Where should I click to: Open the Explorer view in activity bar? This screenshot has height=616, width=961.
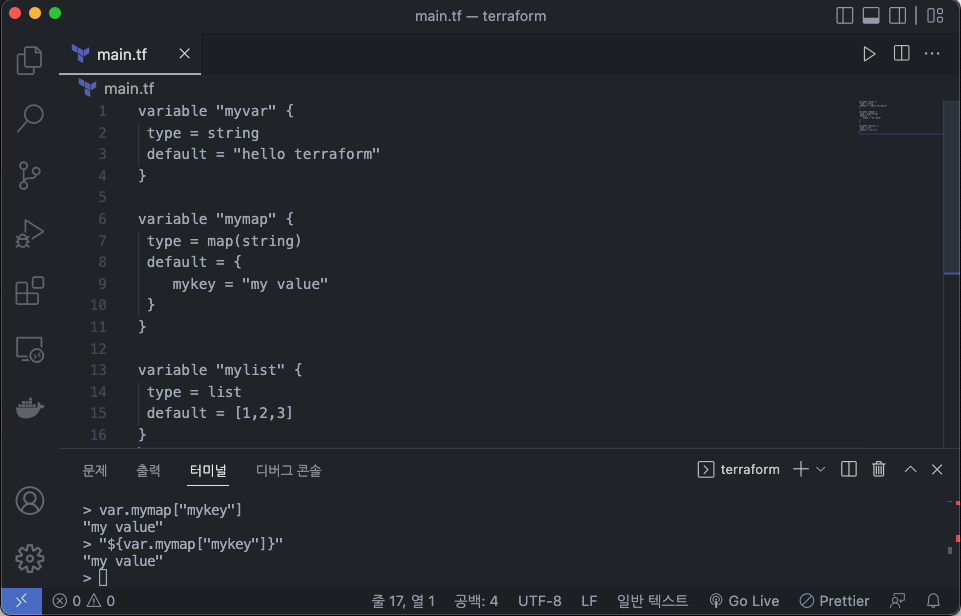29,60
